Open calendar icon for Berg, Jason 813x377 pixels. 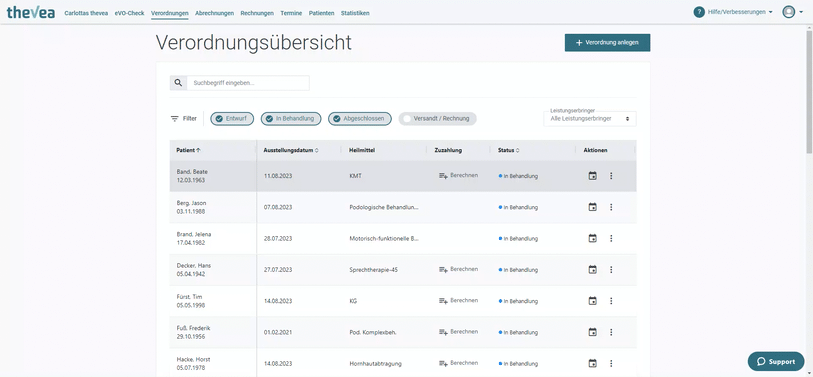(593, 207)
